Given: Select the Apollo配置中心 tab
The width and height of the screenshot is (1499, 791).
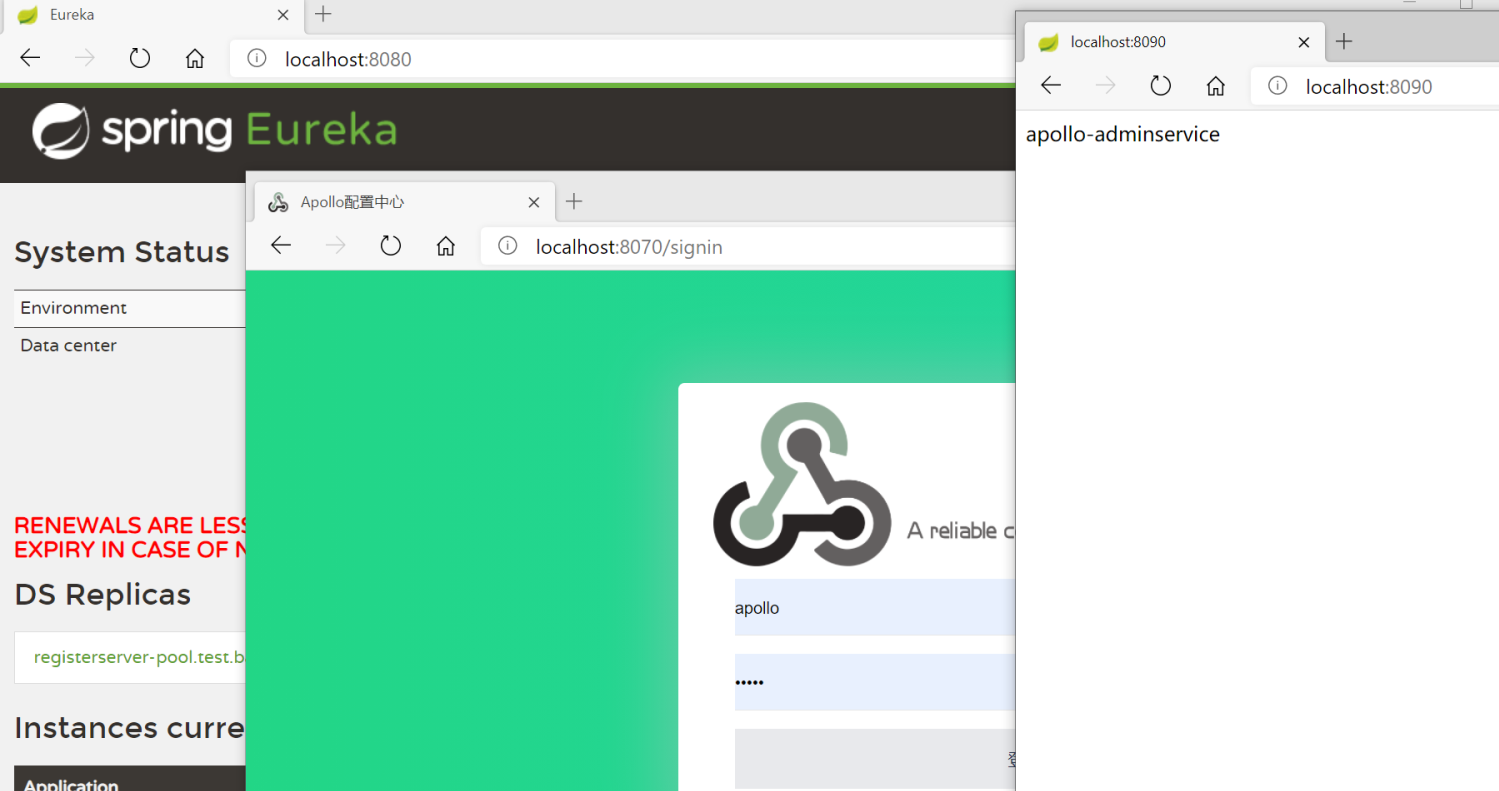Looking at the screenshot, I should tap(404, 202).
